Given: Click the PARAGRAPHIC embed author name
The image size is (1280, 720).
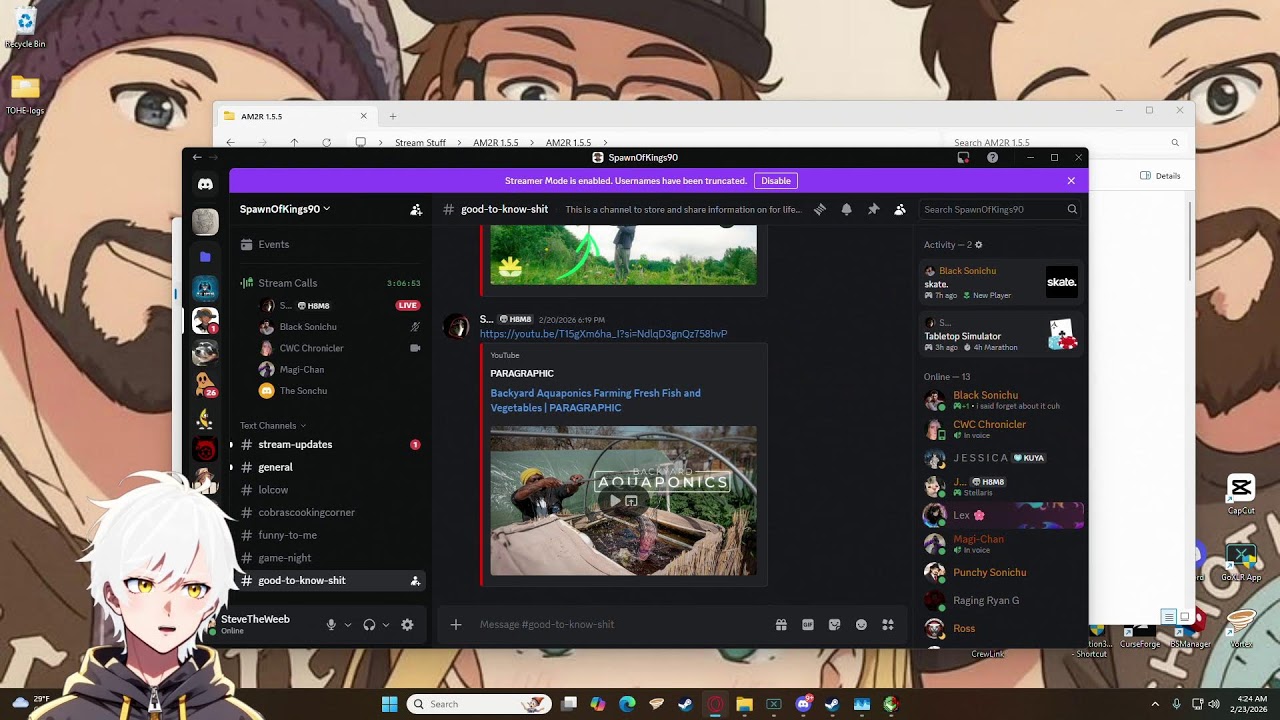Looking at the screenshot, I should [522, 374].
